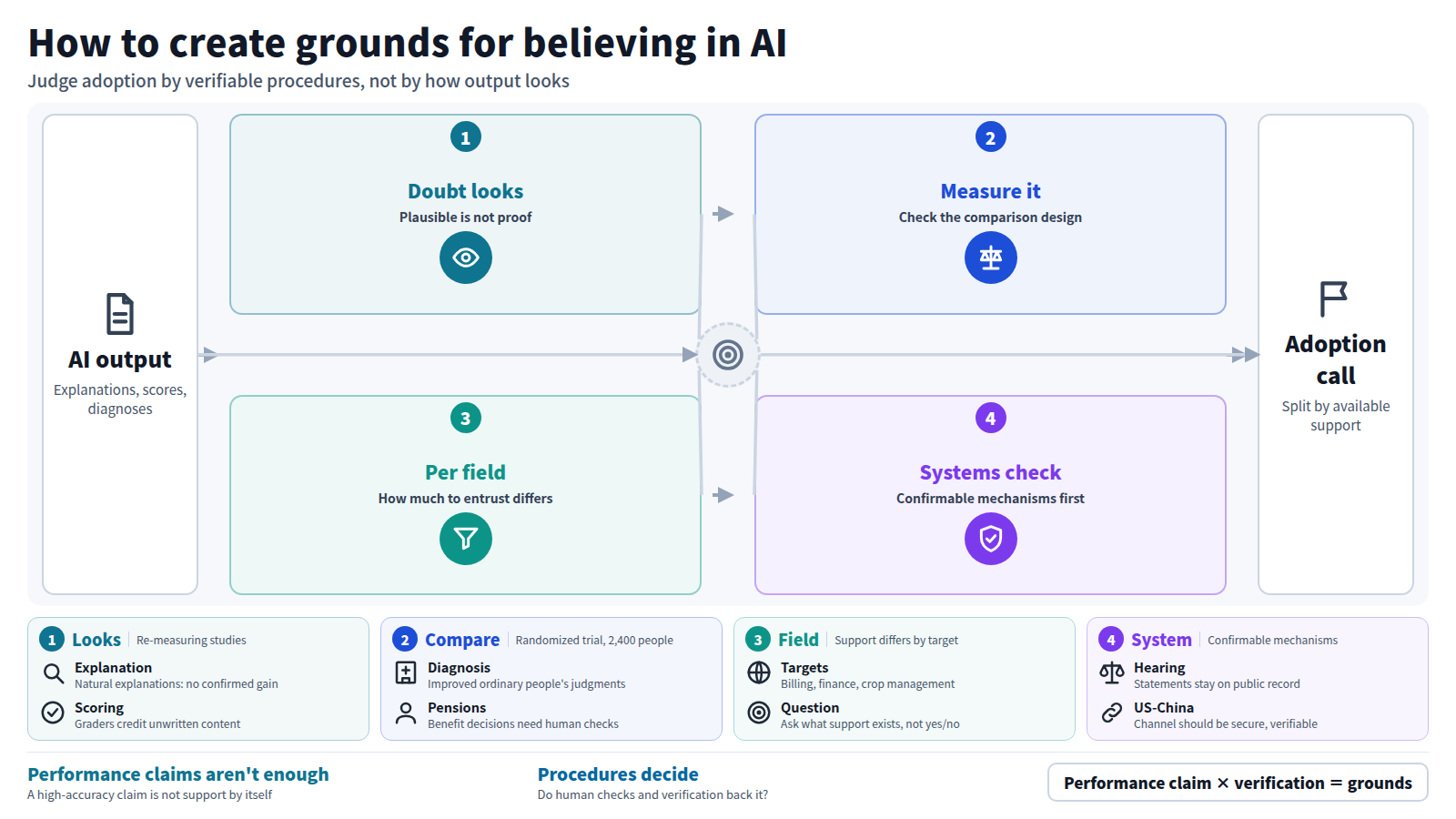Viewport: 1456px width, 819px height.
Task: Select the number 1 badge beside Looks
Action: [52, 640]
